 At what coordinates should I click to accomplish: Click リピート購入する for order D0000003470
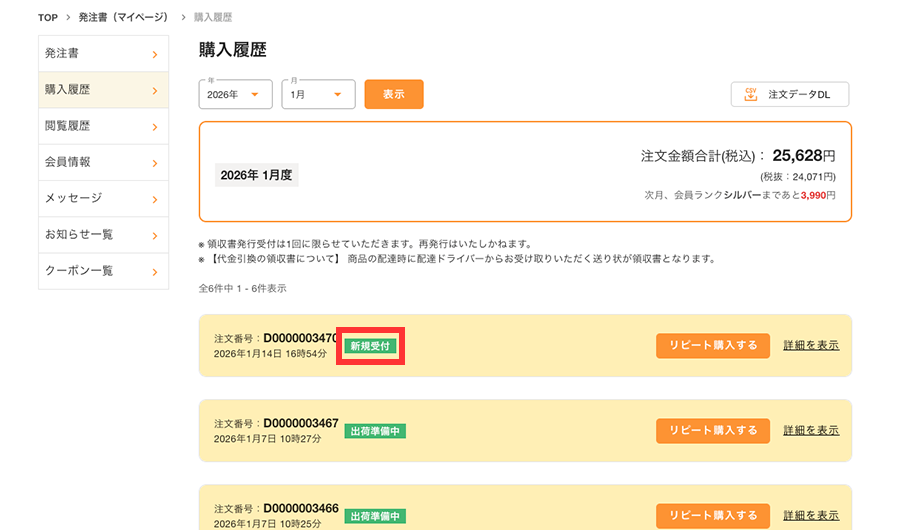[x=713, y=346]
